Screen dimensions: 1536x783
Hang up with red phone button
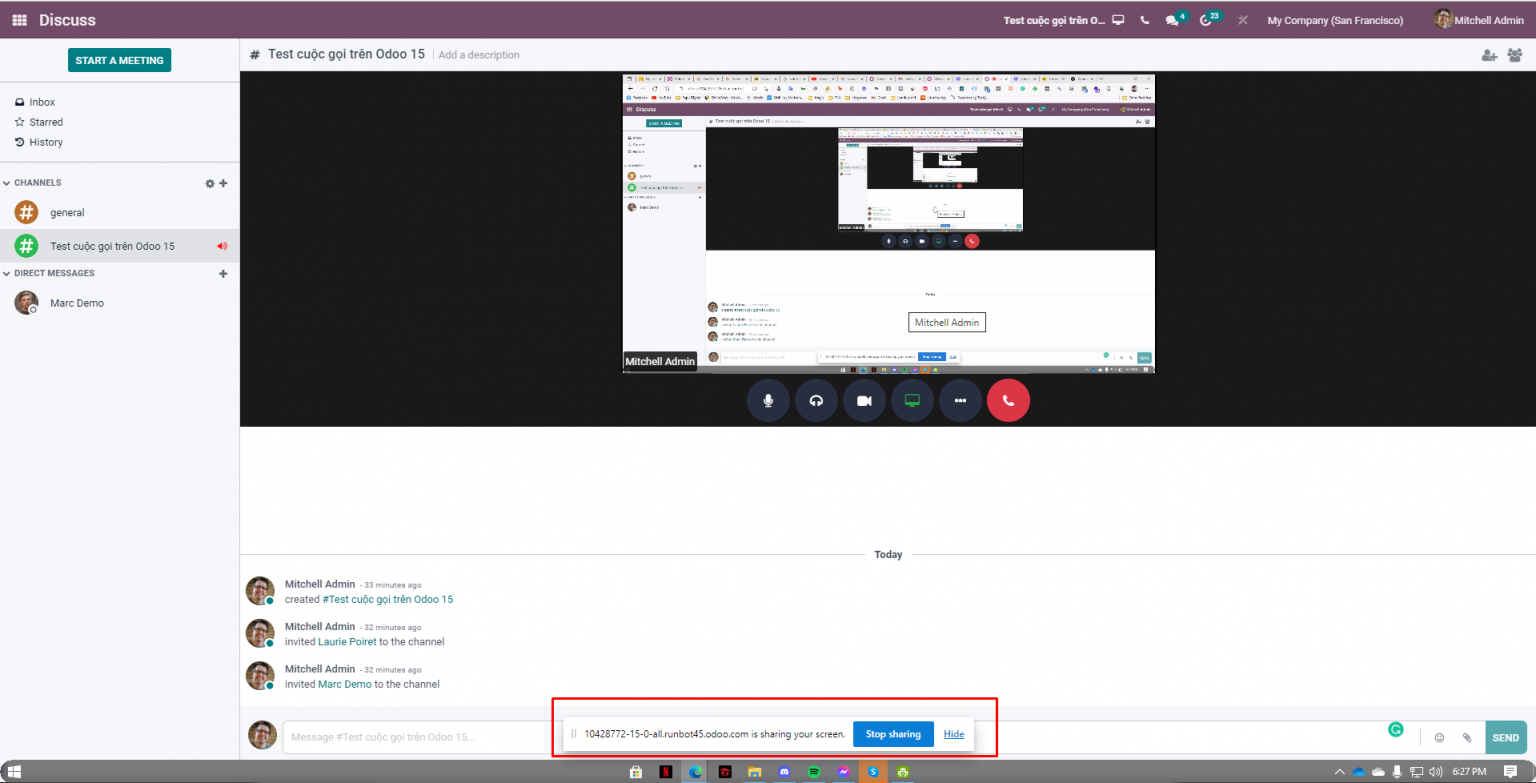click(1008, 401)
